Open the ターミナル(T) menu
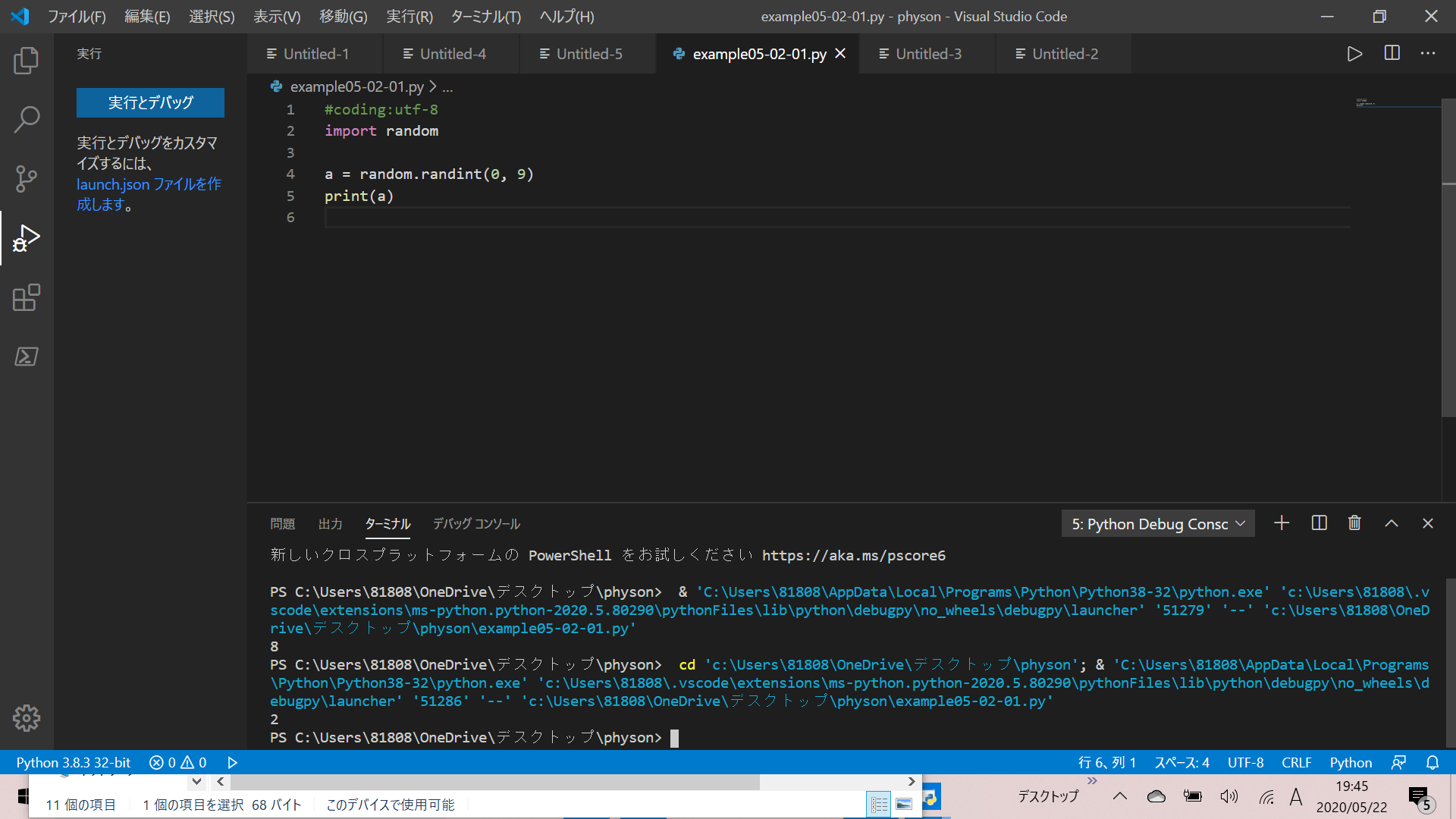1456x819 pixels. coord(485,17)
